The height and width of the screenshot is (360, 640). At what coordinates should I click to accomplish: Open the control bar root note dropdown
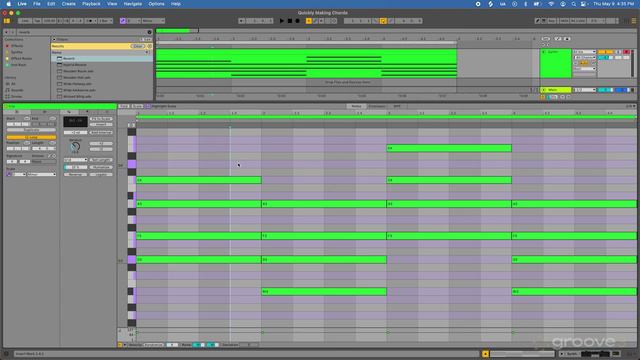133,21
